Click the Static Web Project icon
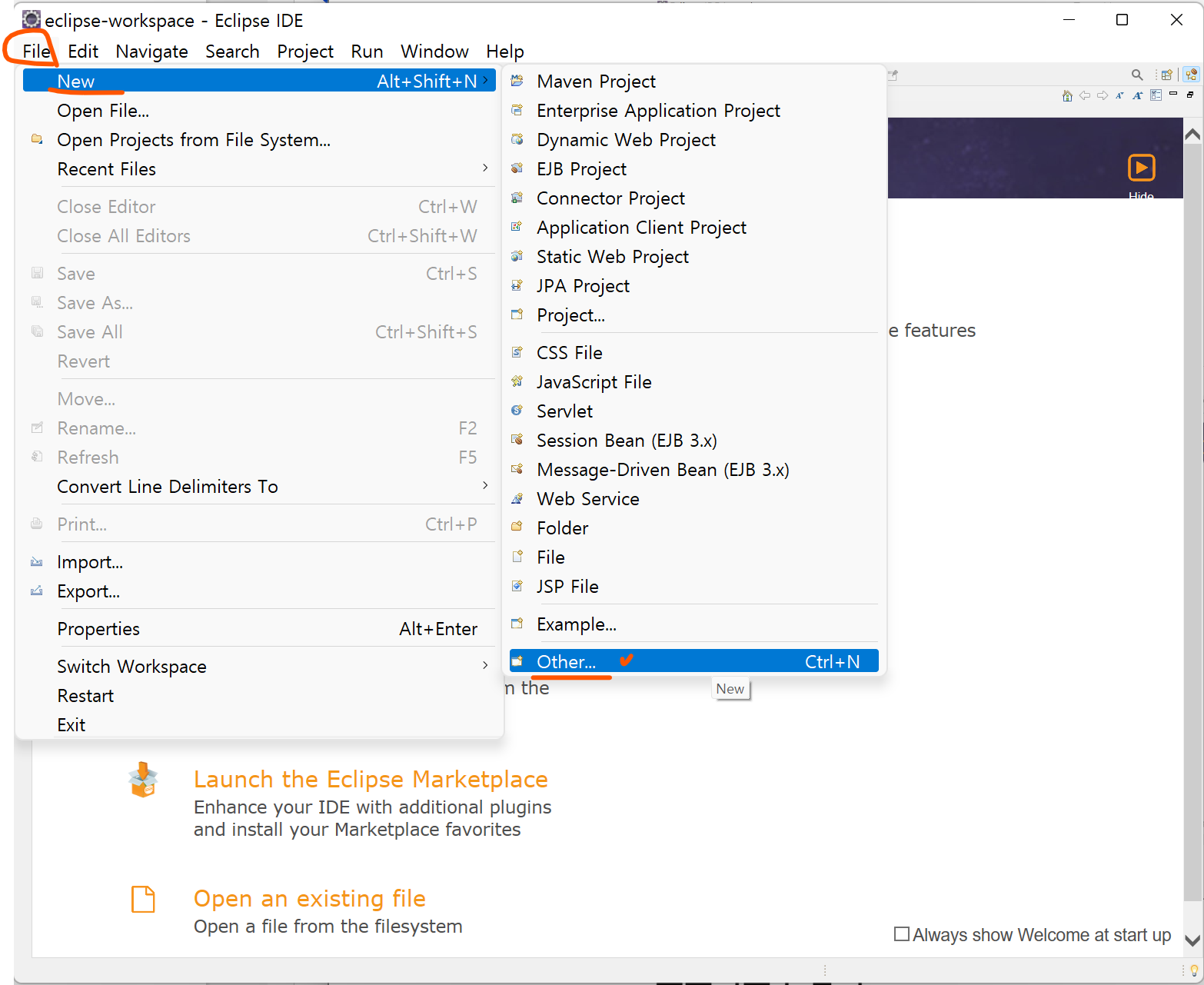Viewport: 1204px width, 985px height. tap(517, 256)
